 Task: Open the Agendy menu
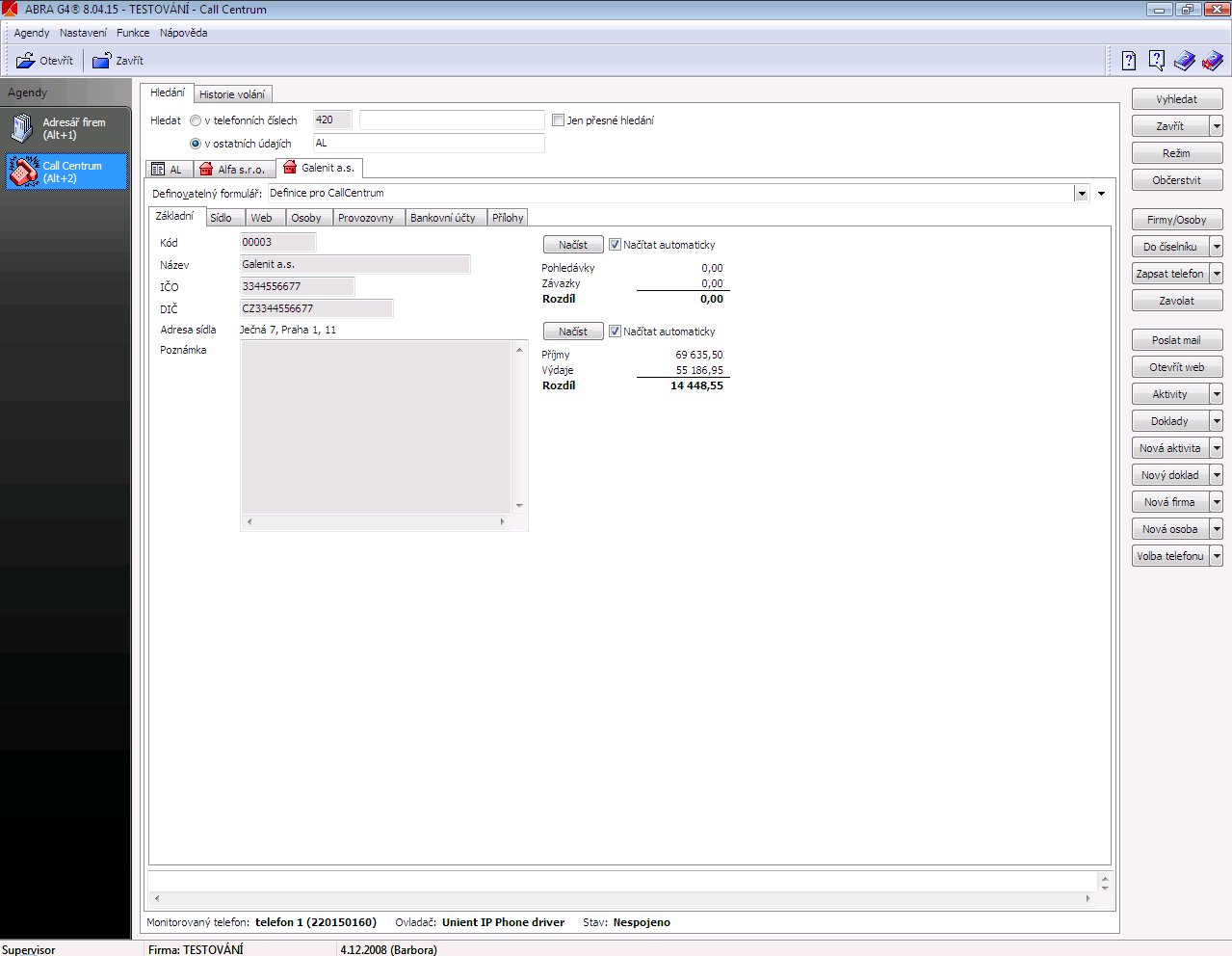(32, 33)
